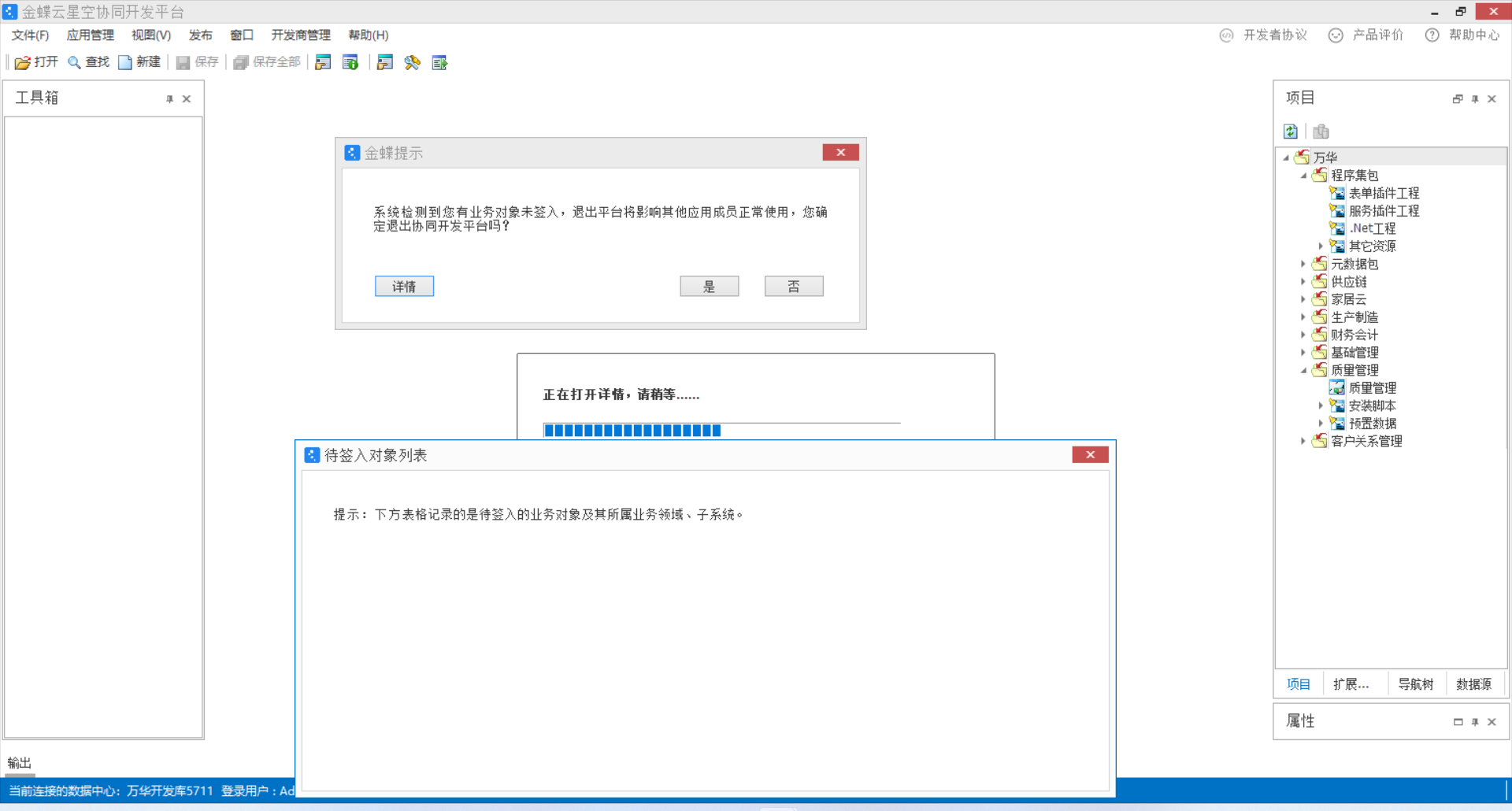
Task: Open the 开发者协议 link at top right
Action: 1263,35
